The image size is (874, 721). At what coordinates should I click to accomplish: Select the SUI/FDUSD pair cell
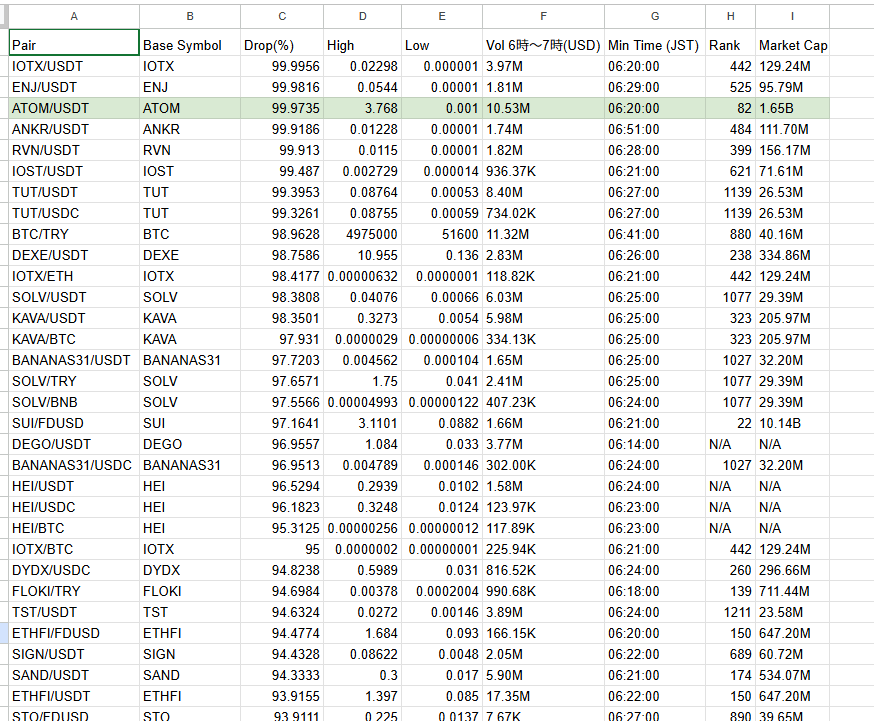pyautogui.click(x=74, y=423)
